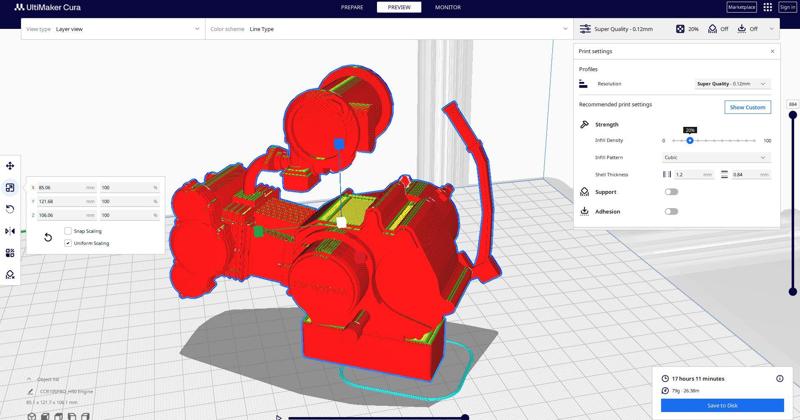The width and height of the screenshot is (800, 420).
Task: Click the clock icon beside print time
Action: coord(665,379)
